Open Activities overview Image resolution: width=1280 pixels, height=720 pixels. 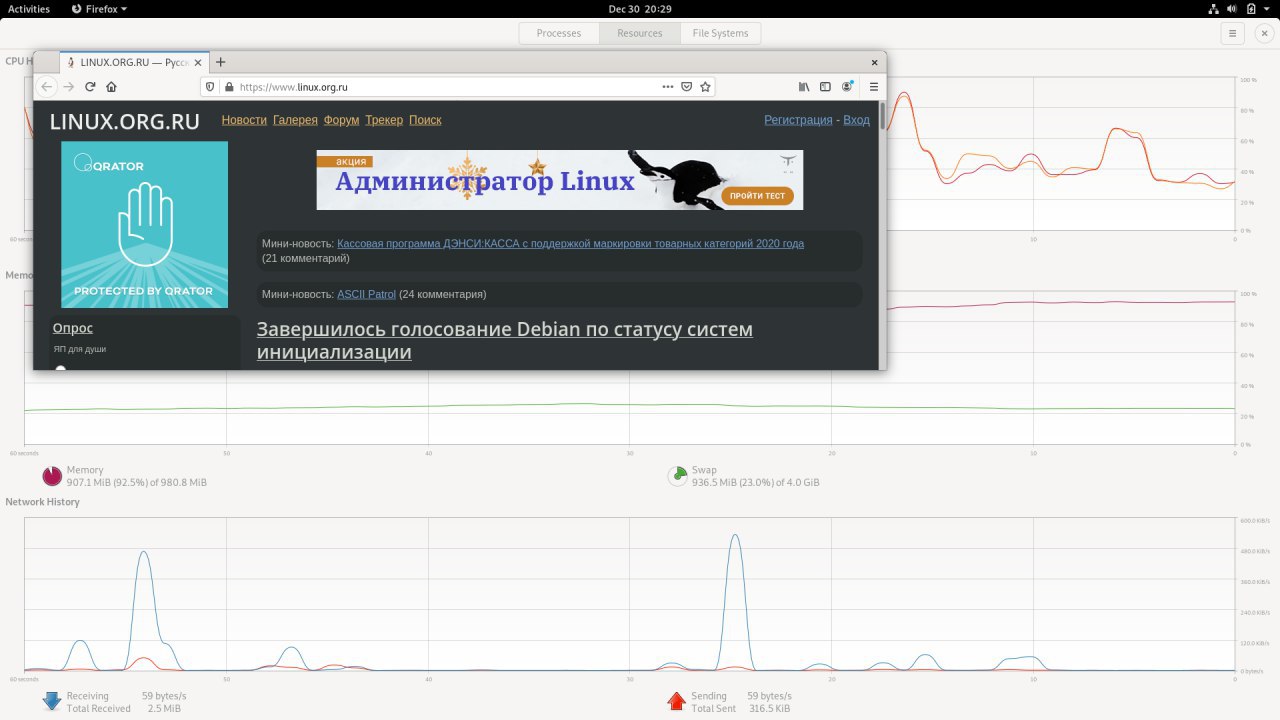[x=29, y=9]
